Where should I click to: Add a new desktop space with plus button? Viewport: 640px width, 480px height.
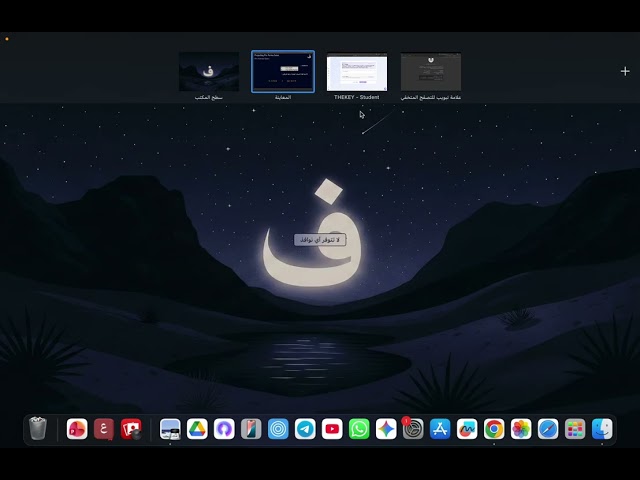(625, 71)
